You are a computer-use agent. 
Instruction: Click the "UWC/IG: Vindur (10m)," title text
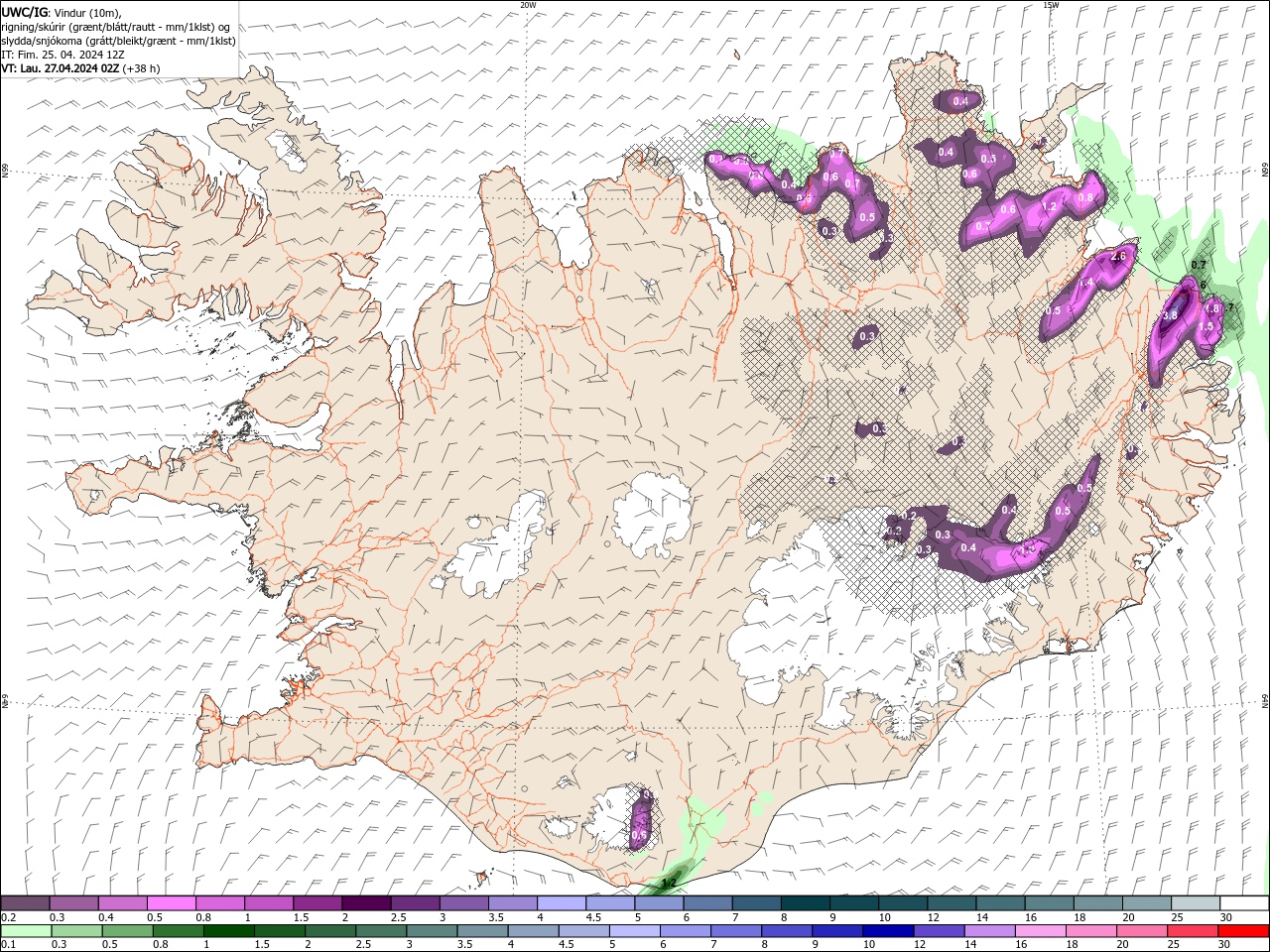(62, 12)
